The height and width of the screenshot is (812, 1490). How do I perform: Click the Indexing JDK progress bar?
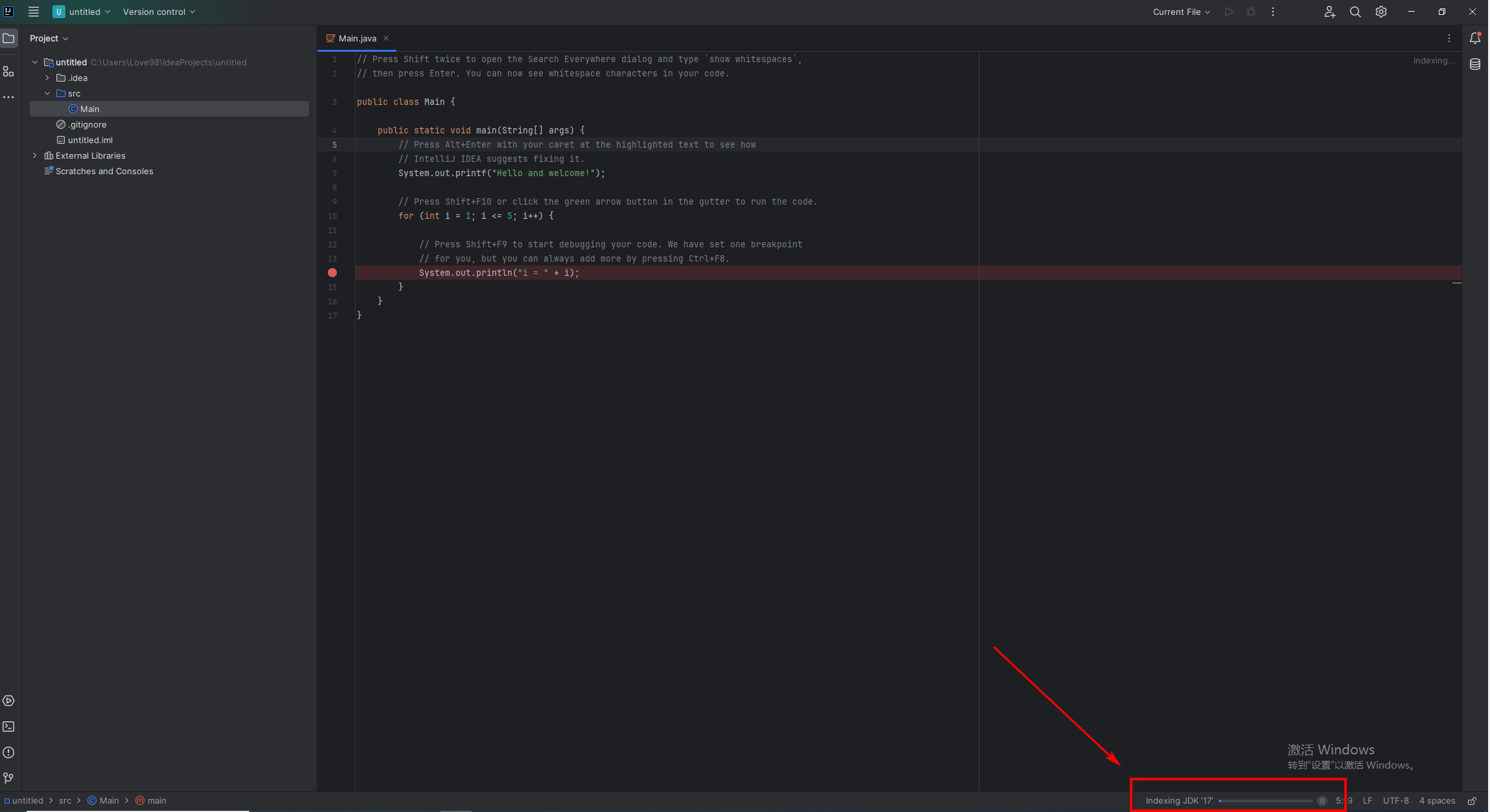point(1265,801)
